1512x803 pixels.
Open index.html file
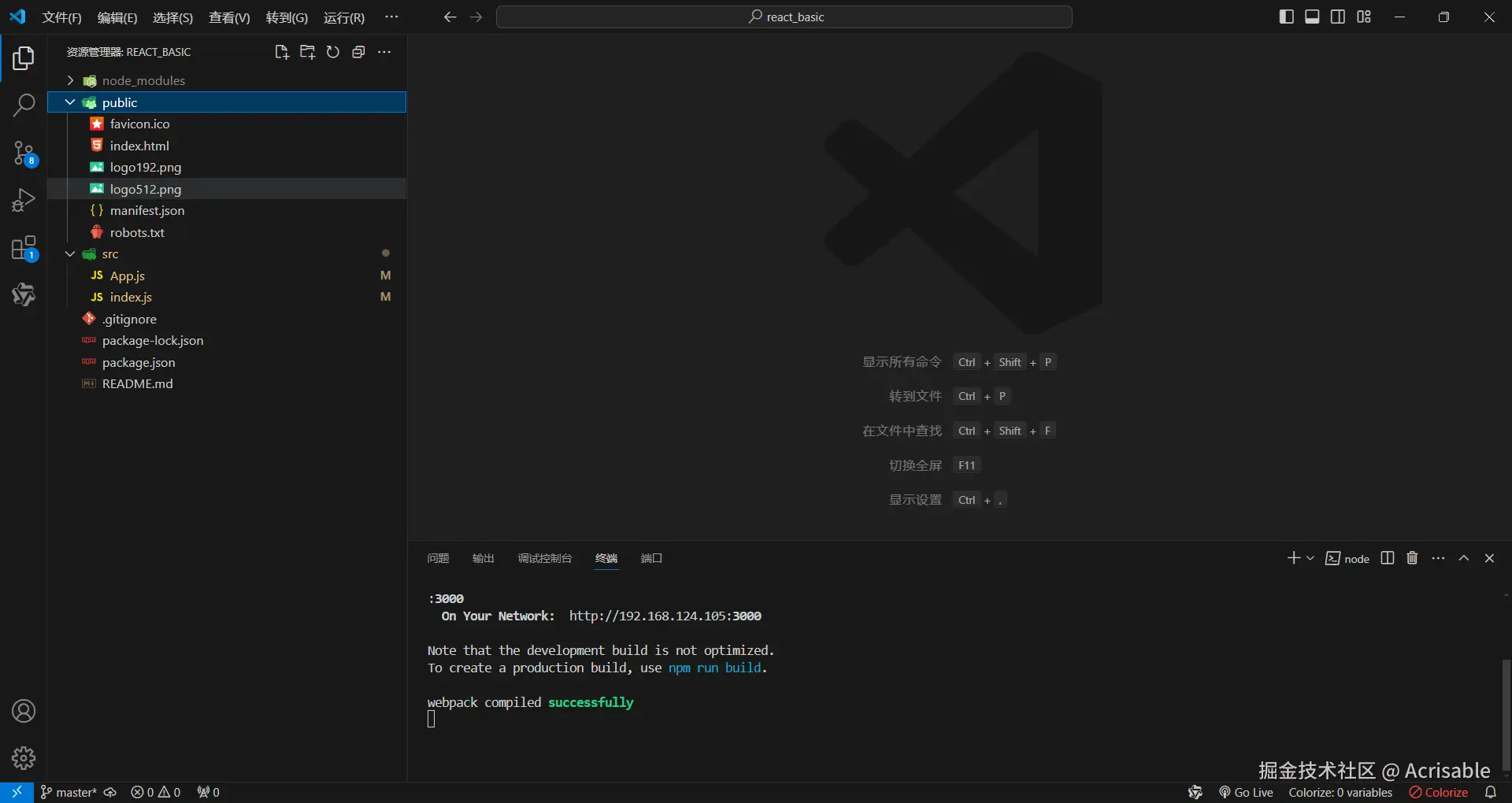click(x=227, y=146)
